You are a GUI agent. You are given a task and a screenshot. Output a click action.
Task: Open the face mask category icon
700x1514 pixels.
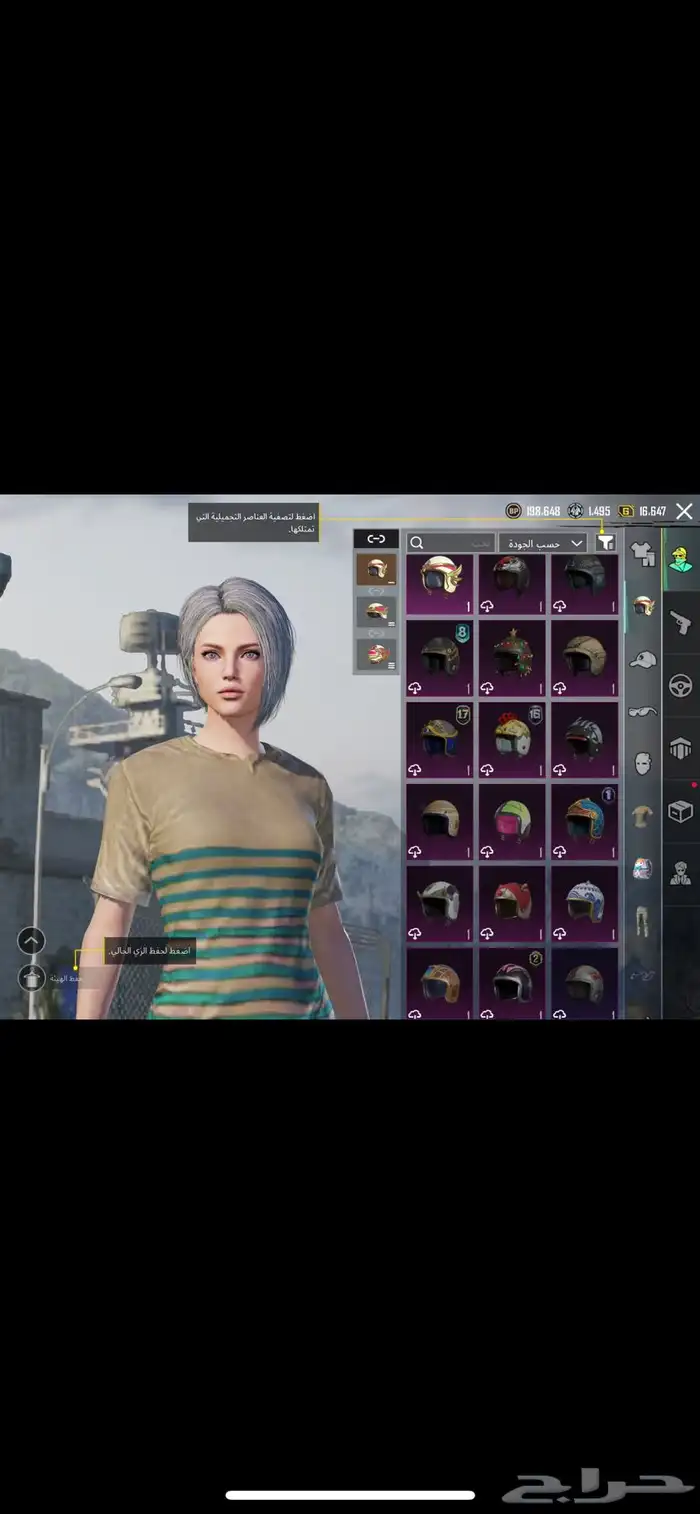pos(643,764)
